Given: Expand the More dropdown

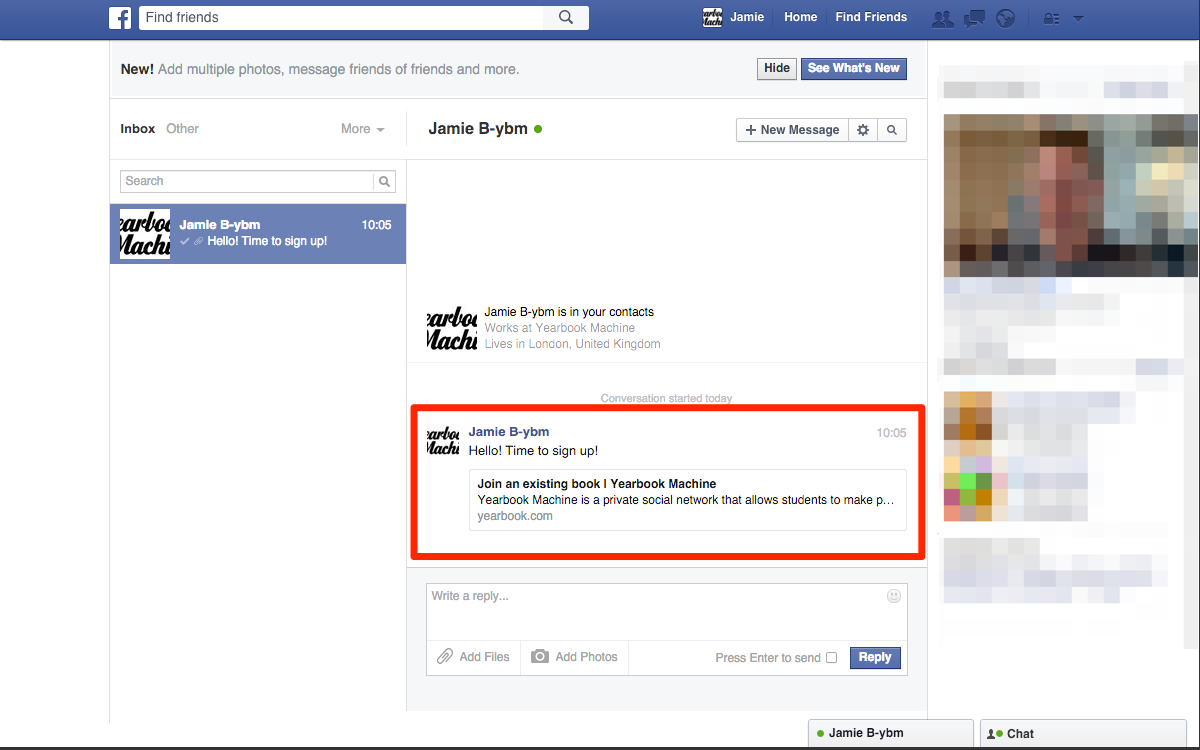Looking at the screenshot, I should [x=363, y=129].
